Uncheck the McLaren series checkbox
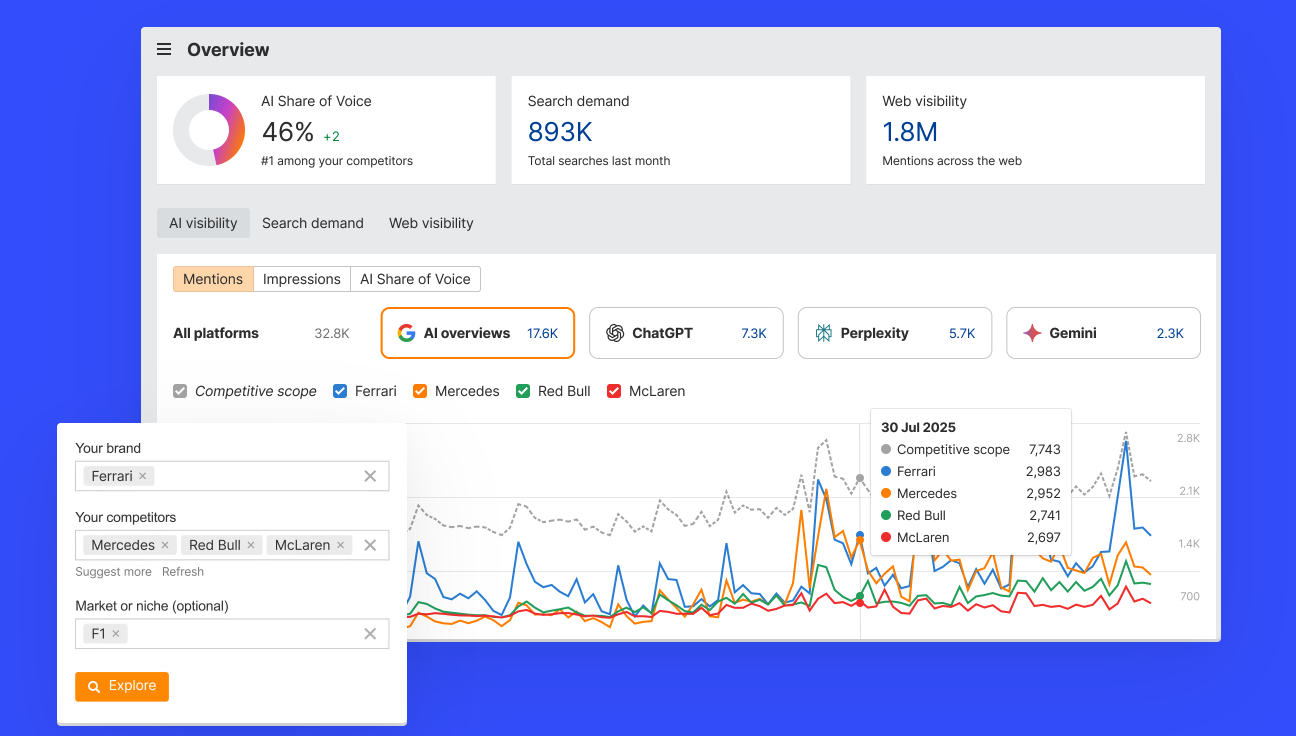This screenshot has height=736, width=1296. 614,391
